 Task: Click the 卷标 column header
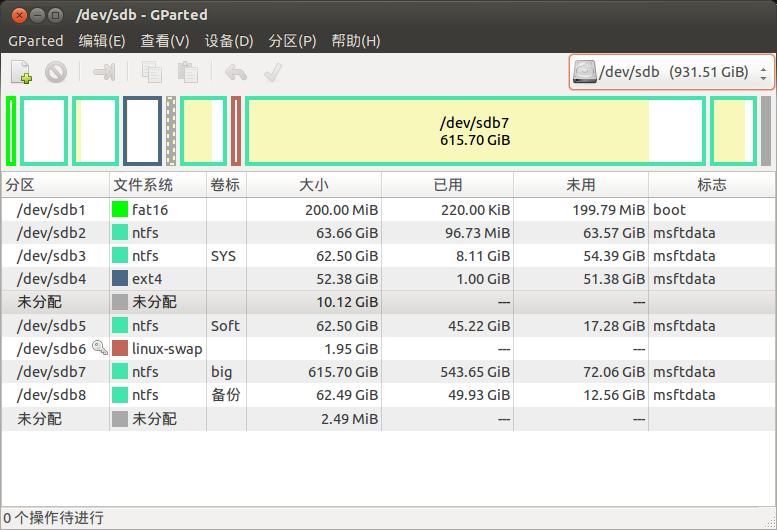coord(226,185)
